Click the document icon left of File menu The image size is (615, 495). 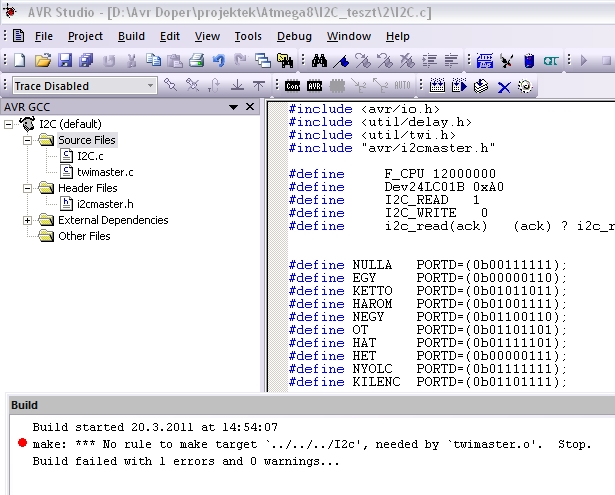point(18,36)
